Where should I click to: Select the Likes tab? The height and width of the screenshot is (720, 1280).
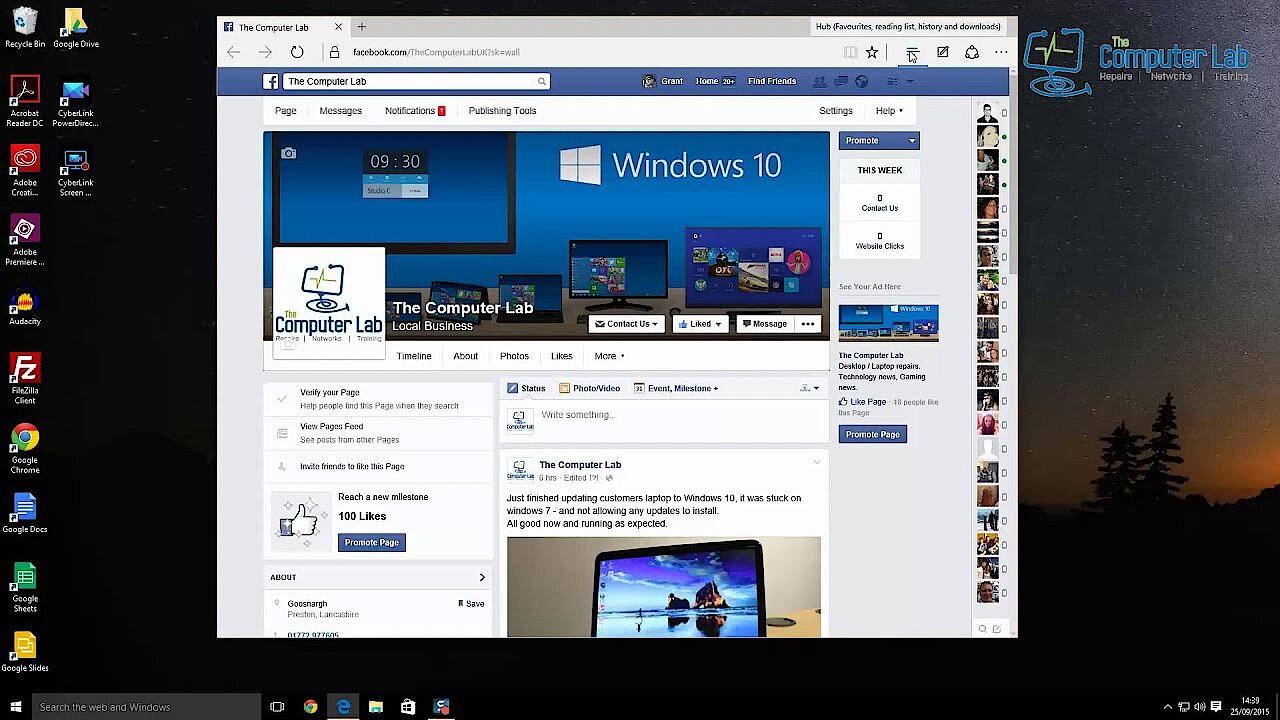[562, 356]
